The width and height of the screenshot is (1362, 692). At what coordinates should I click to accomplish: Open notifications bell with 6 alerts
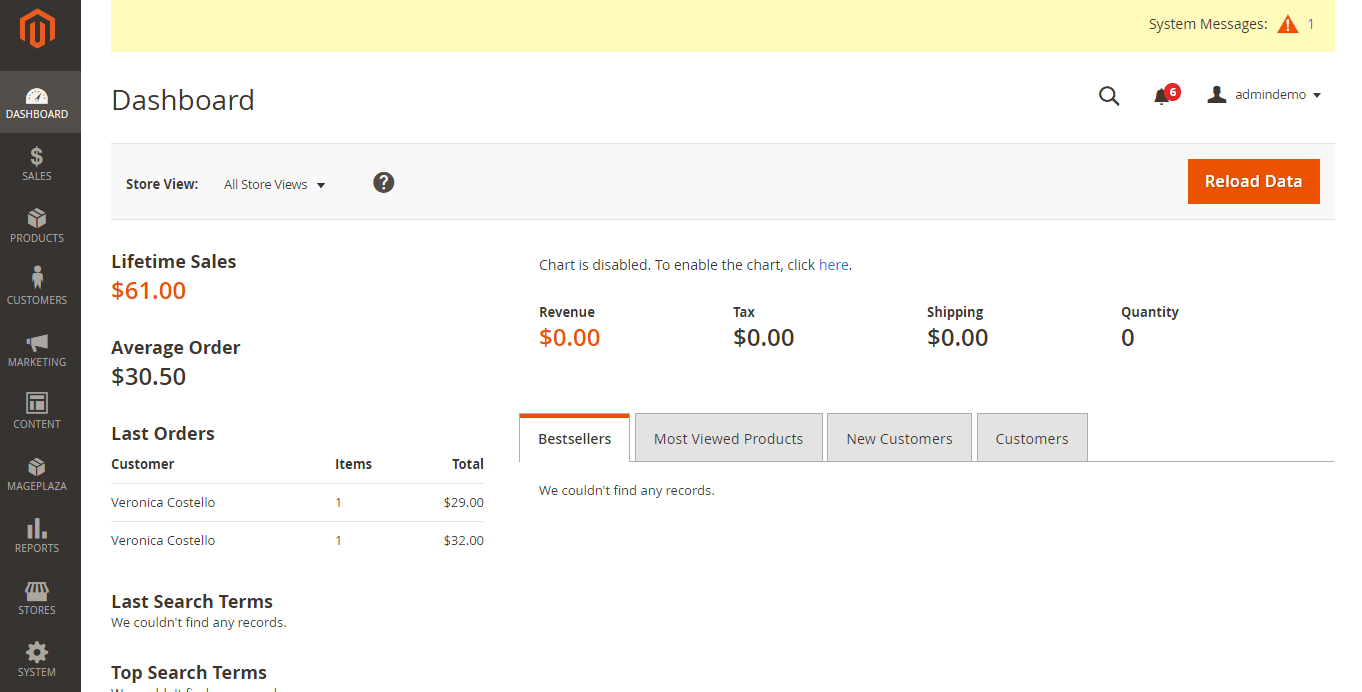tap(1162, 96)
